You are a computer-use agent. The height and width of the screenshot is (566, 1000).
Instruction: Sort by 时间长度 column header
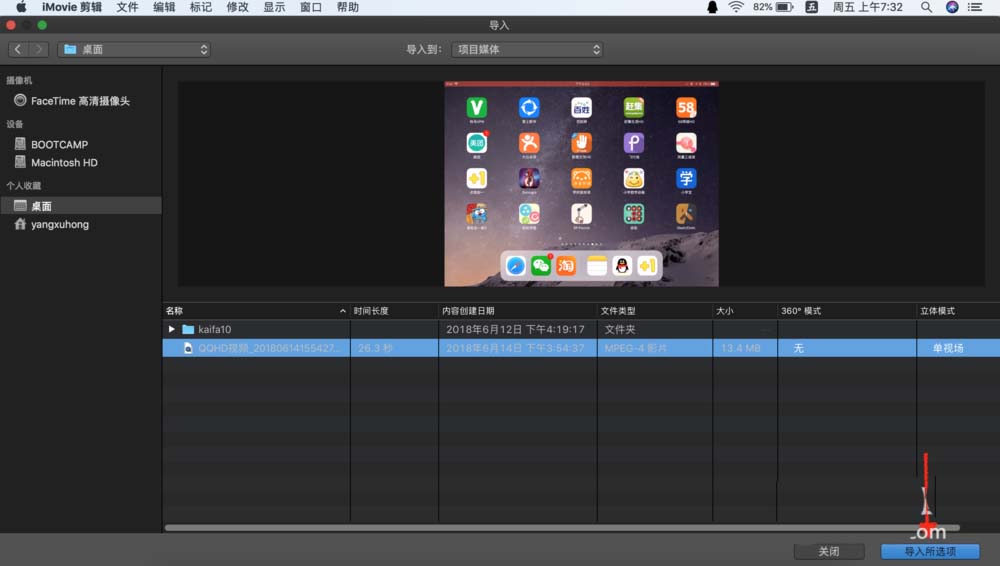[x=371, y=311]
